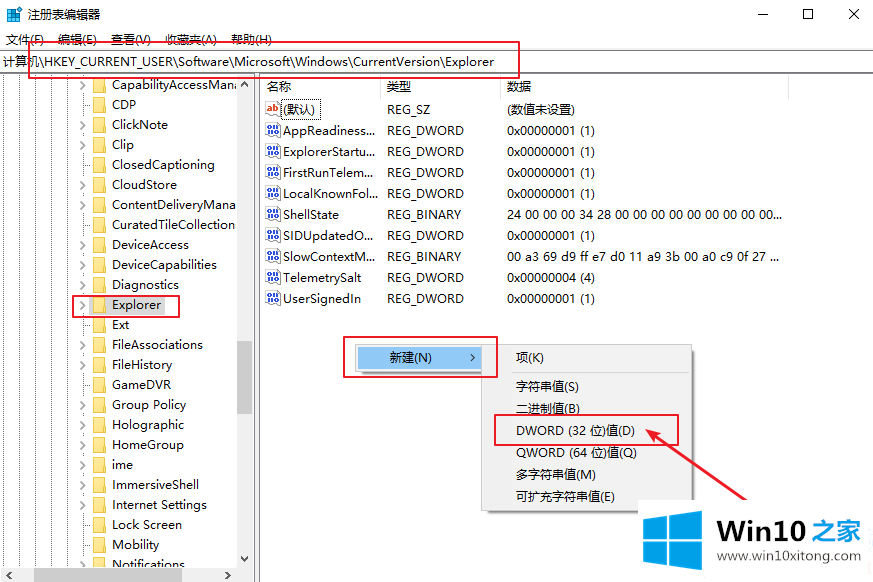Click the 类型 column header

pyautogui.click(x=399, y=86)
